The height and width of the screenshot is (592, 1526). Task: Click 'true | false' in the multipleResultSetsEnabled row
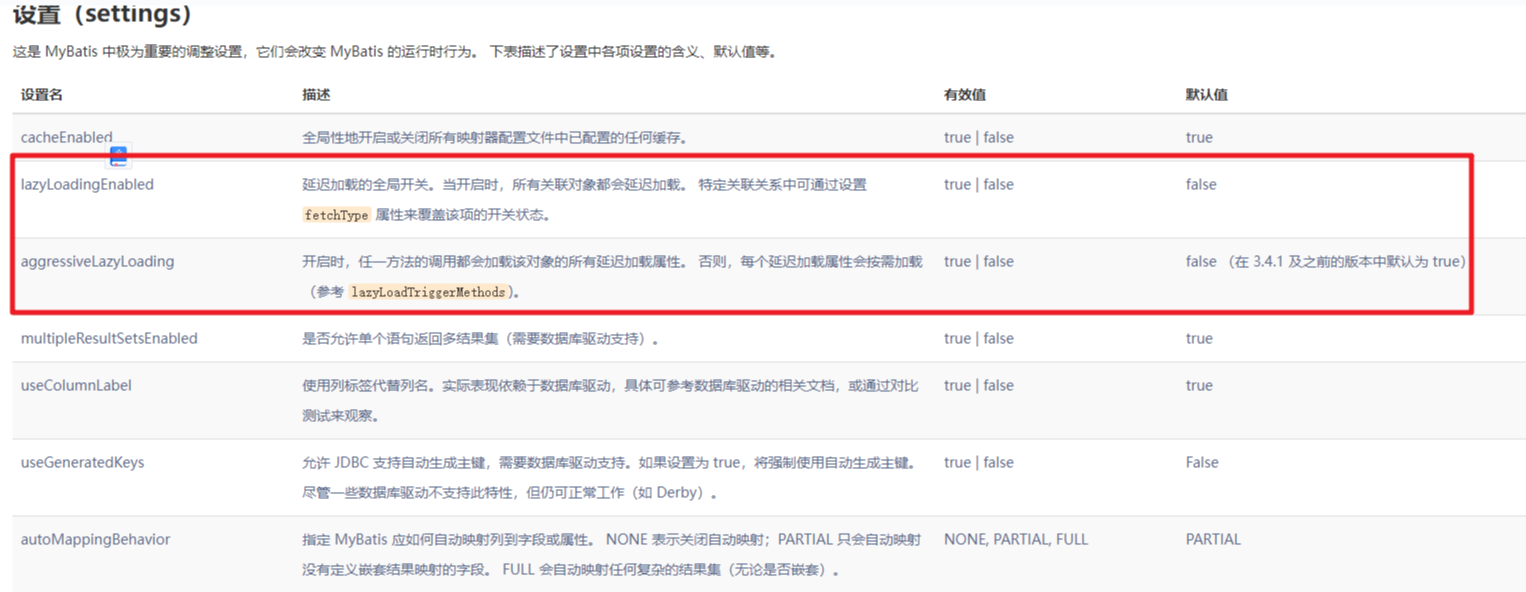click(x=978, y=338)
